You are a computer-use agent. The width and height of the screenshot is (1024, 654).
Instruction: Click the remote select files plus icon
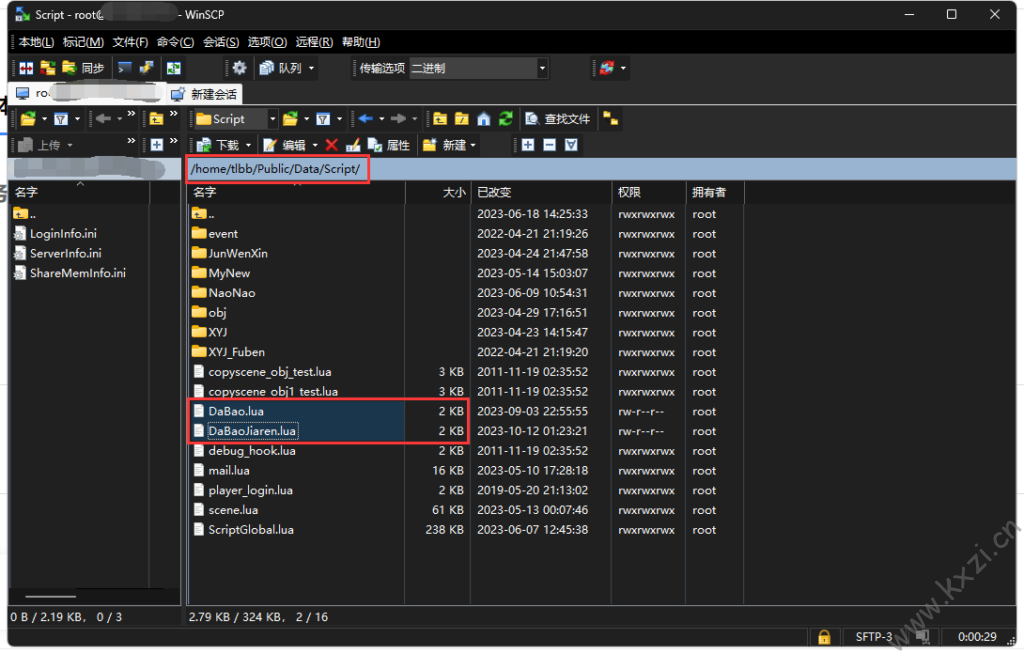click(528, 145)
